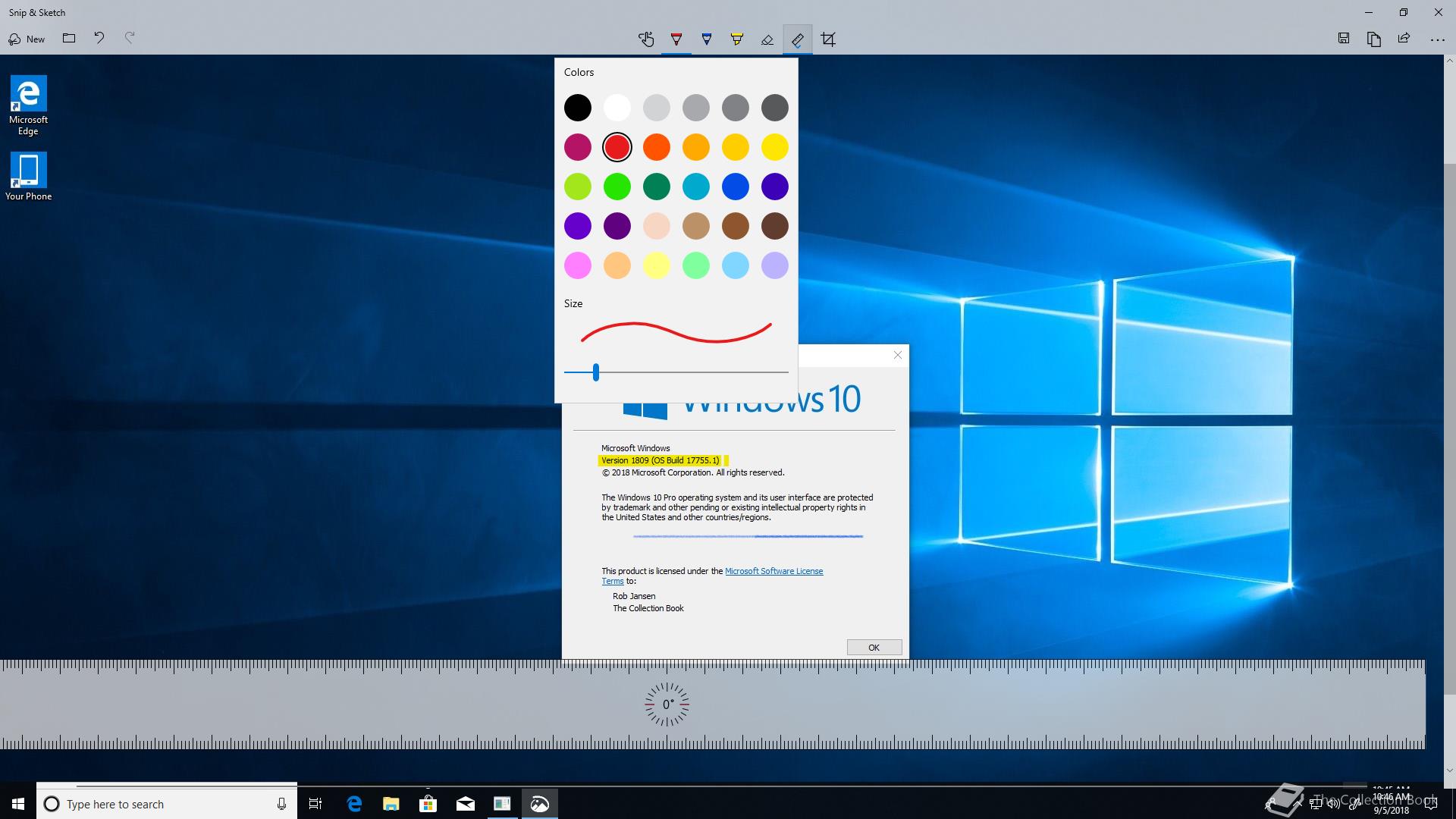Select the blue pencil tool

pyautogui.click(x=707, y=39)
